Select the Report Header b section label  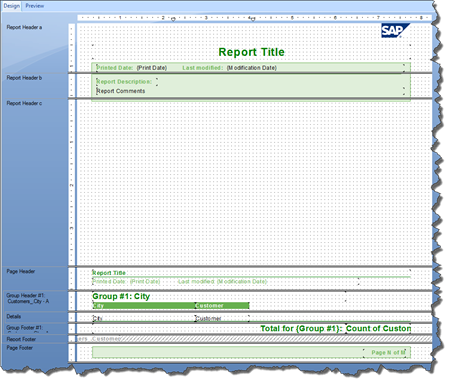[24, 78]
